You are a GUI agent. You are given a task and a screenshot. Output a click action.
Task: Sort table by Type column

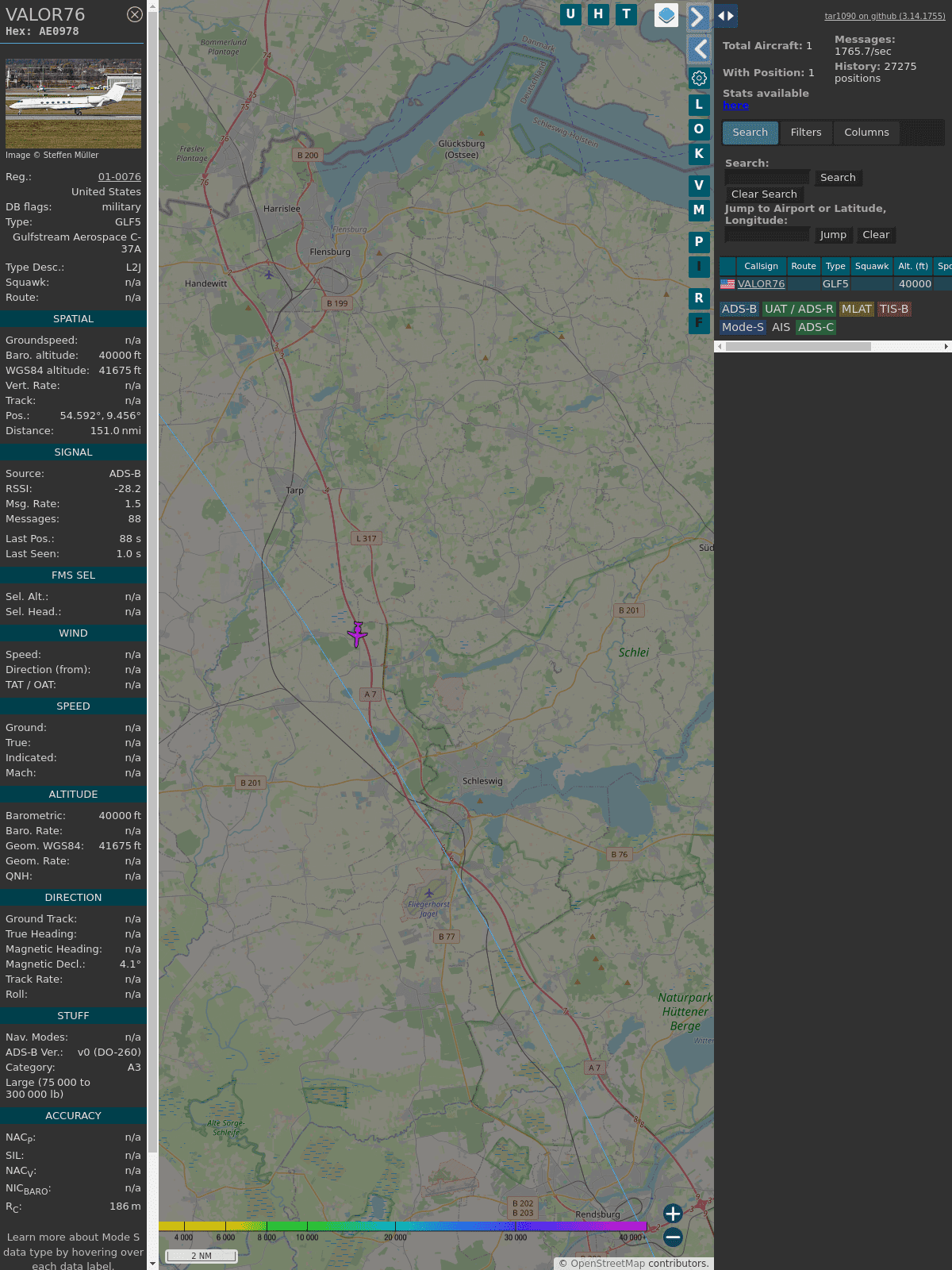point(835,267)
